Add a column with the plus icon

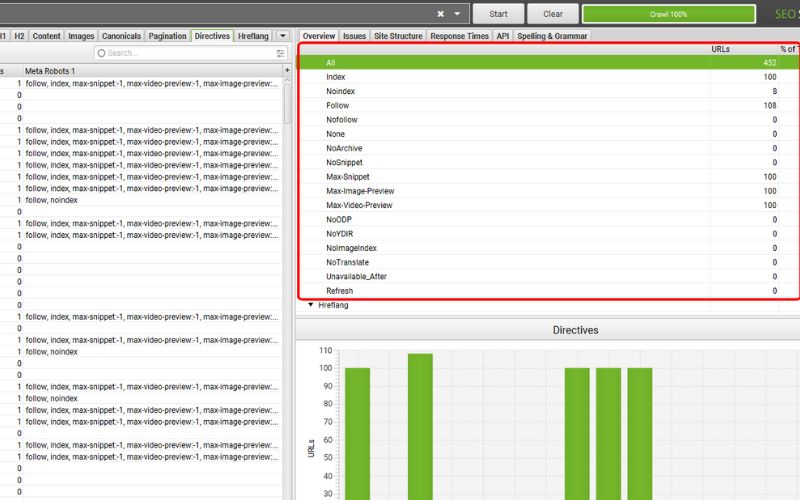[287, 70]
